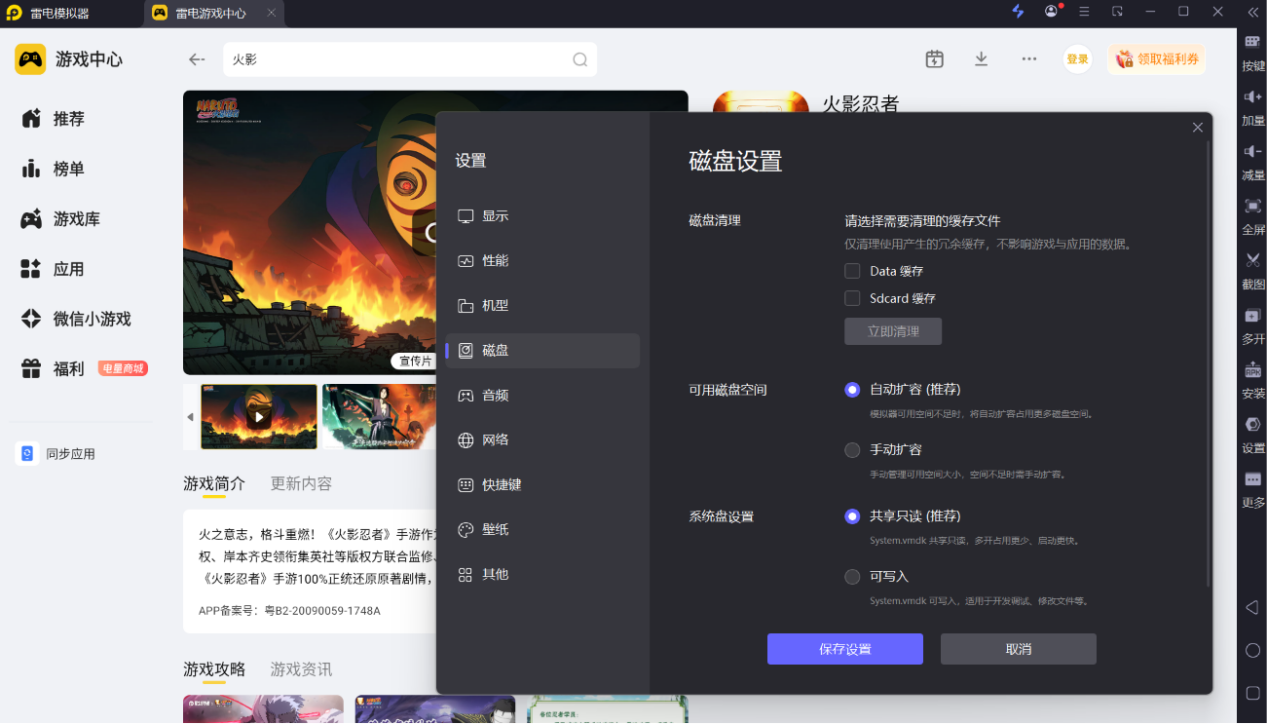Open 设置 settings in right toolbar

click(1253, 435)
